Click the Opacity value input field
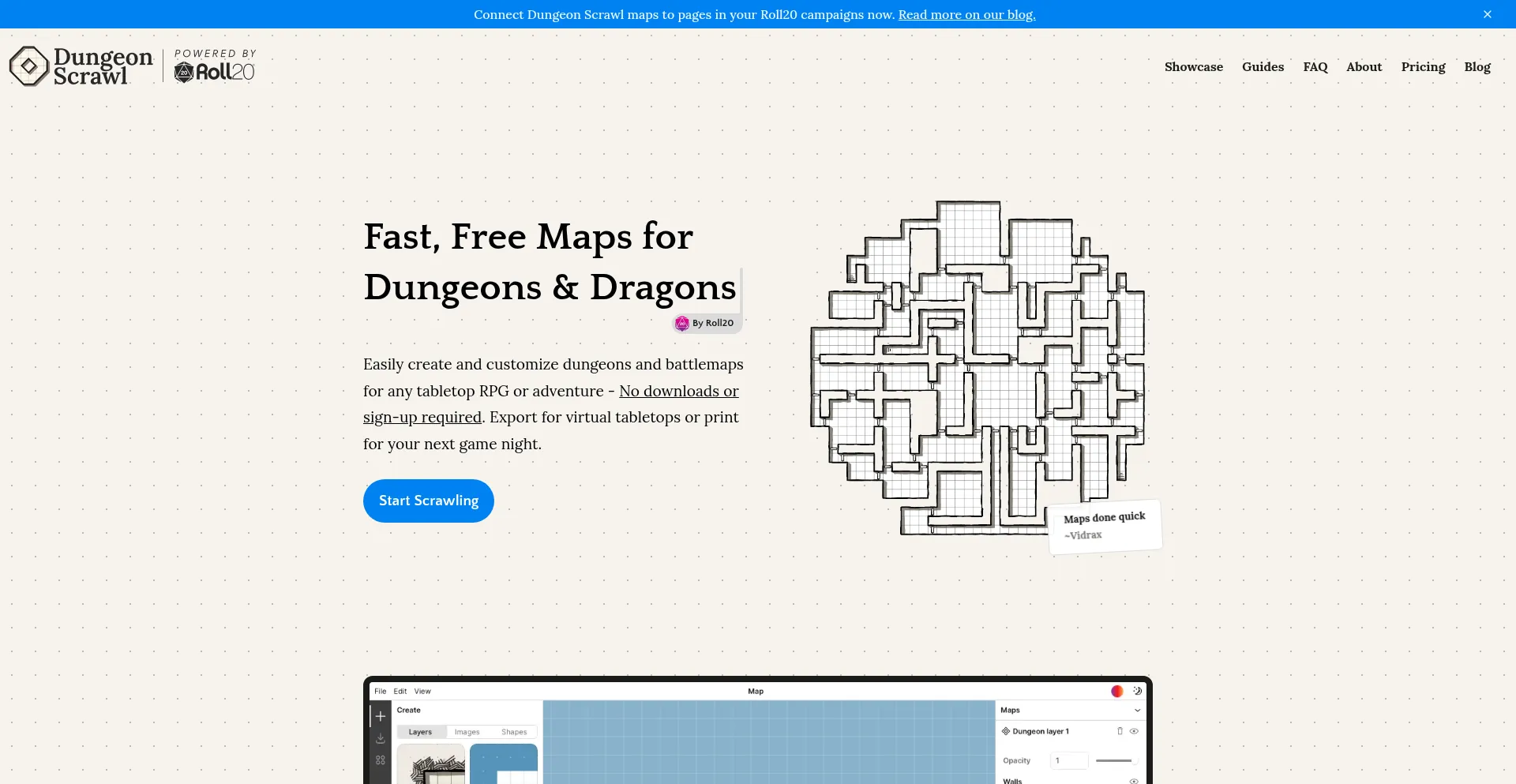Viewport: 1516px width, 784px height. pos(1069,760)
